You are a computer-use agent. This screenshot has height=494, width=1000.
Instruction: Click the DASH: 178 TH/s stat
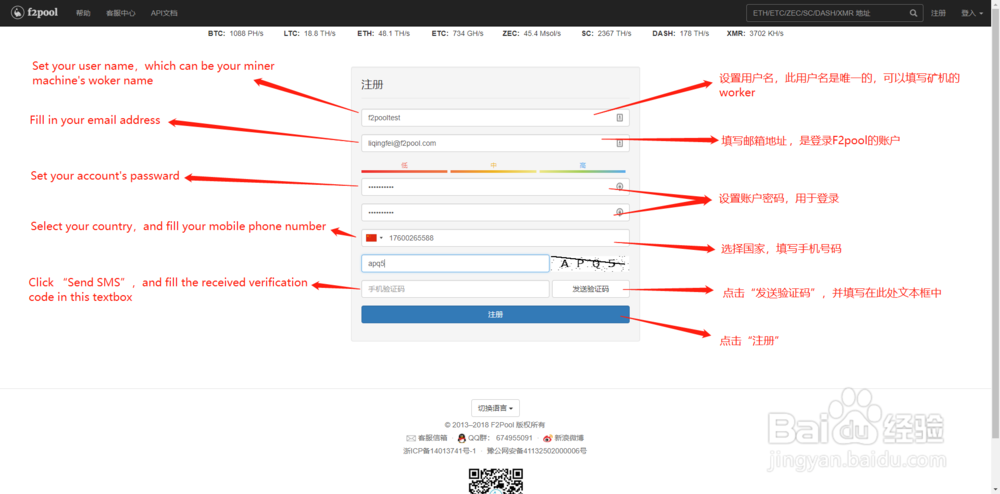(x=680, y=33)
